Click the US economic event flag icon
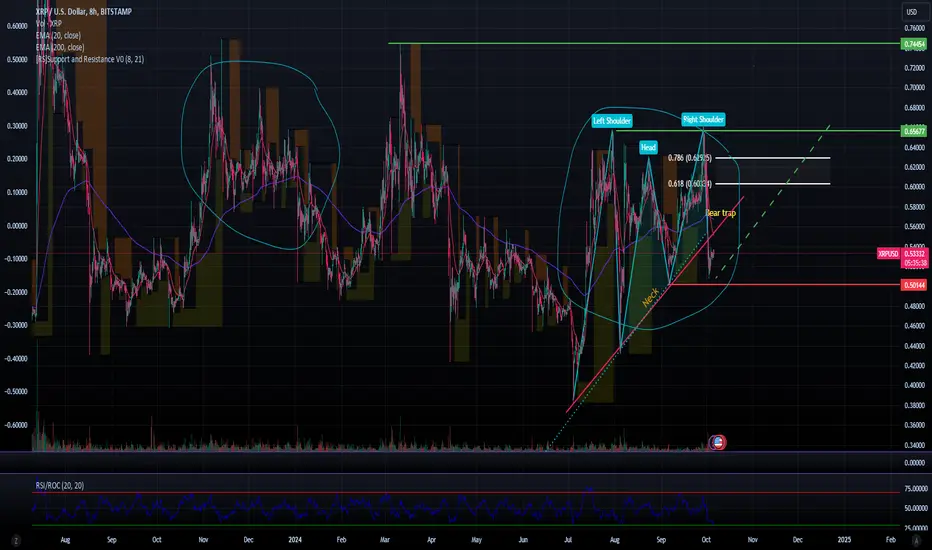This screenshot has width=932, height=550. (718, 442)
